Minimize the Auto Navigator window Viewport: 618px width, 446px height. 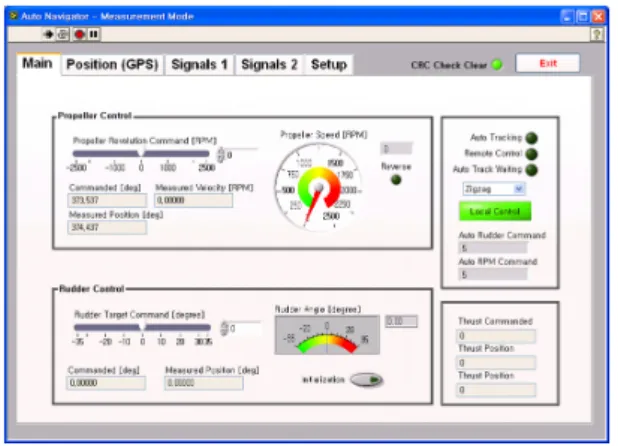[x=566, y=16]
